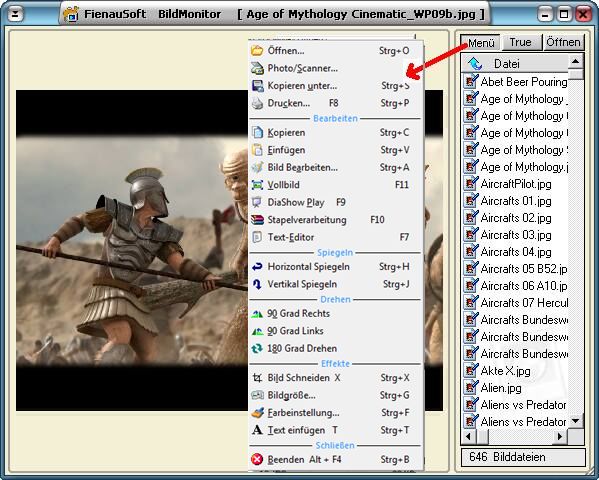Click the True button
This screenshot has height=480, width=599.
pos(521,42)
